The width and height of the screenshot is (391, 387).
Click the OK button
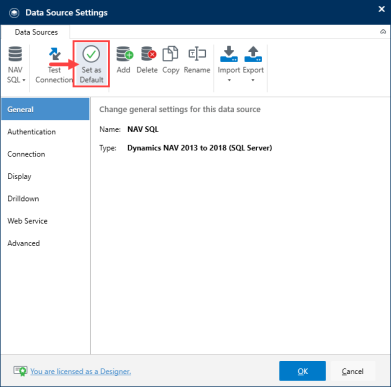pyautogui.click(x=302, y=371)
